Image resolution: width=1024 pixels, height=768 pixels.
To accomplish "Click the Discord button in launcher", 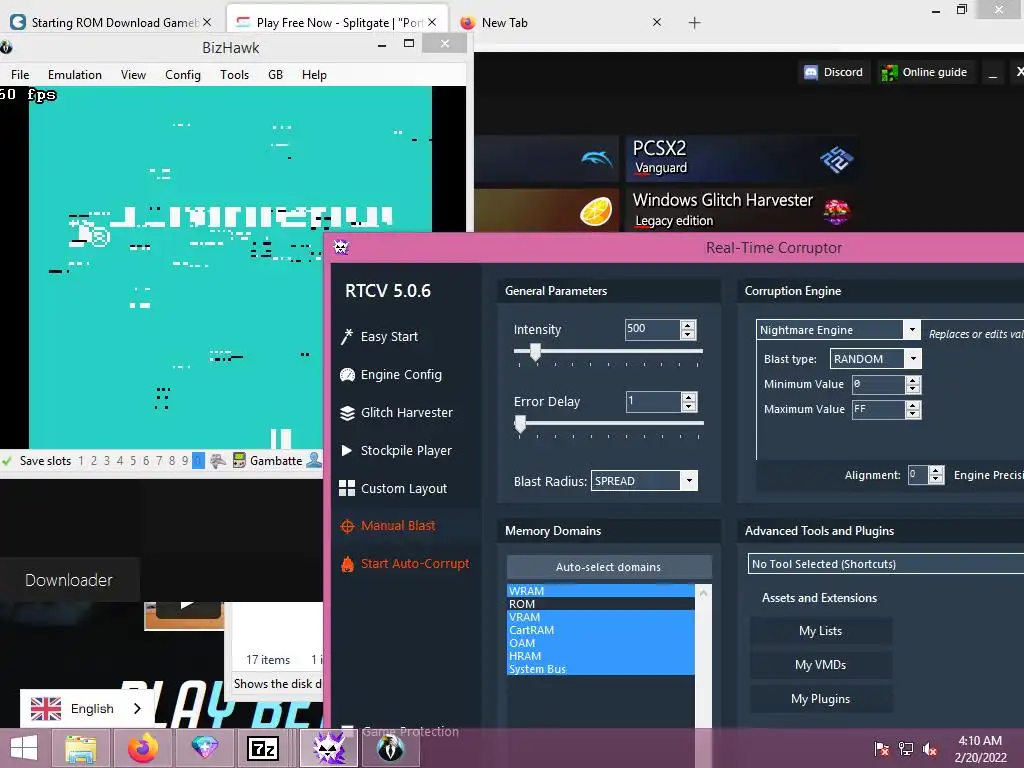I will [834, 72].
